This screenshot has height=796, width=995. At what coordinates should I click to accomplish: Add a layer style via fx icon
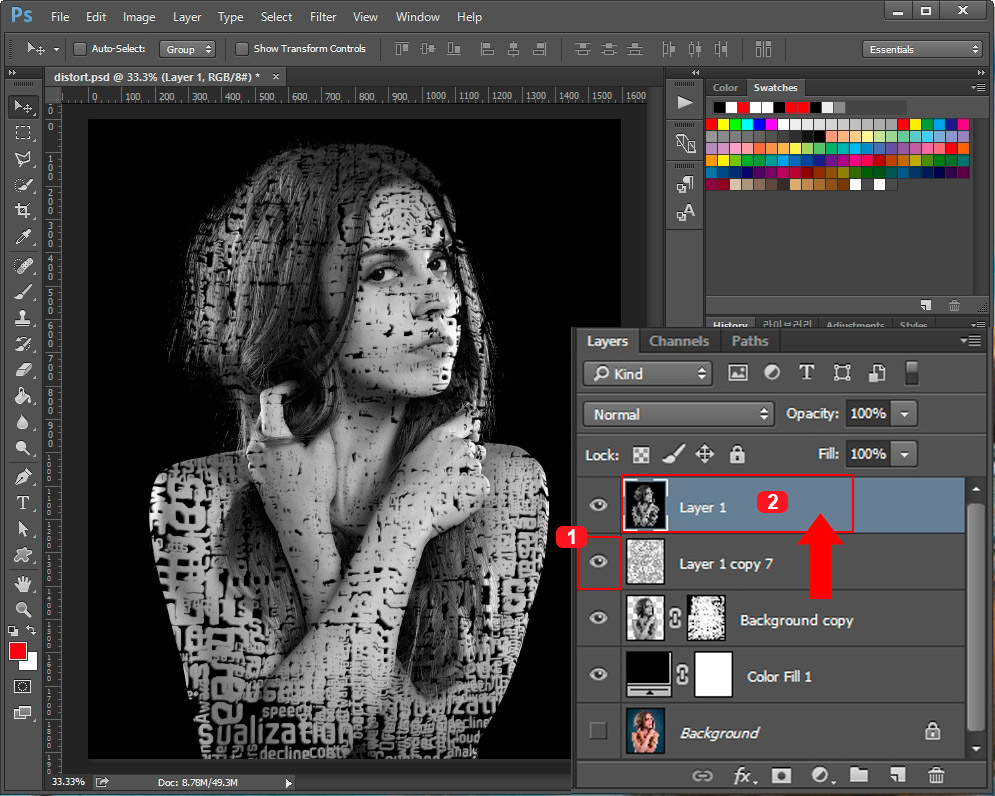pos(743,775)
